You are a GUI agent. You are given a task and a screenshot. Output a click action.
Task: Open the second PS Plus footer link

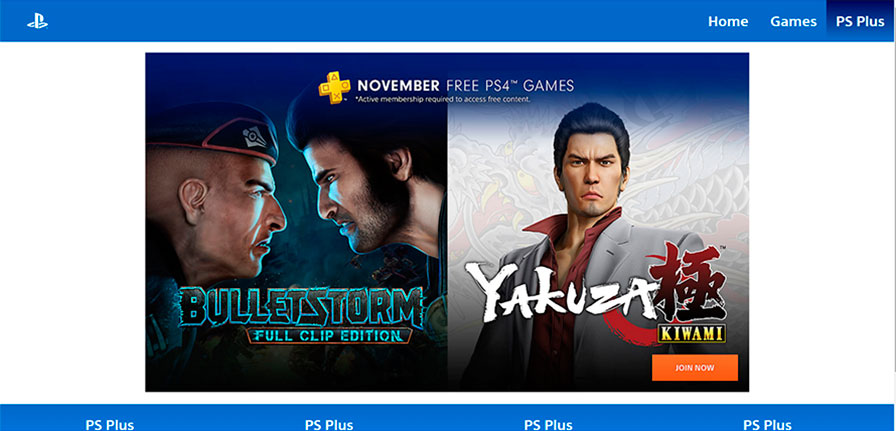tap(329, 425)
